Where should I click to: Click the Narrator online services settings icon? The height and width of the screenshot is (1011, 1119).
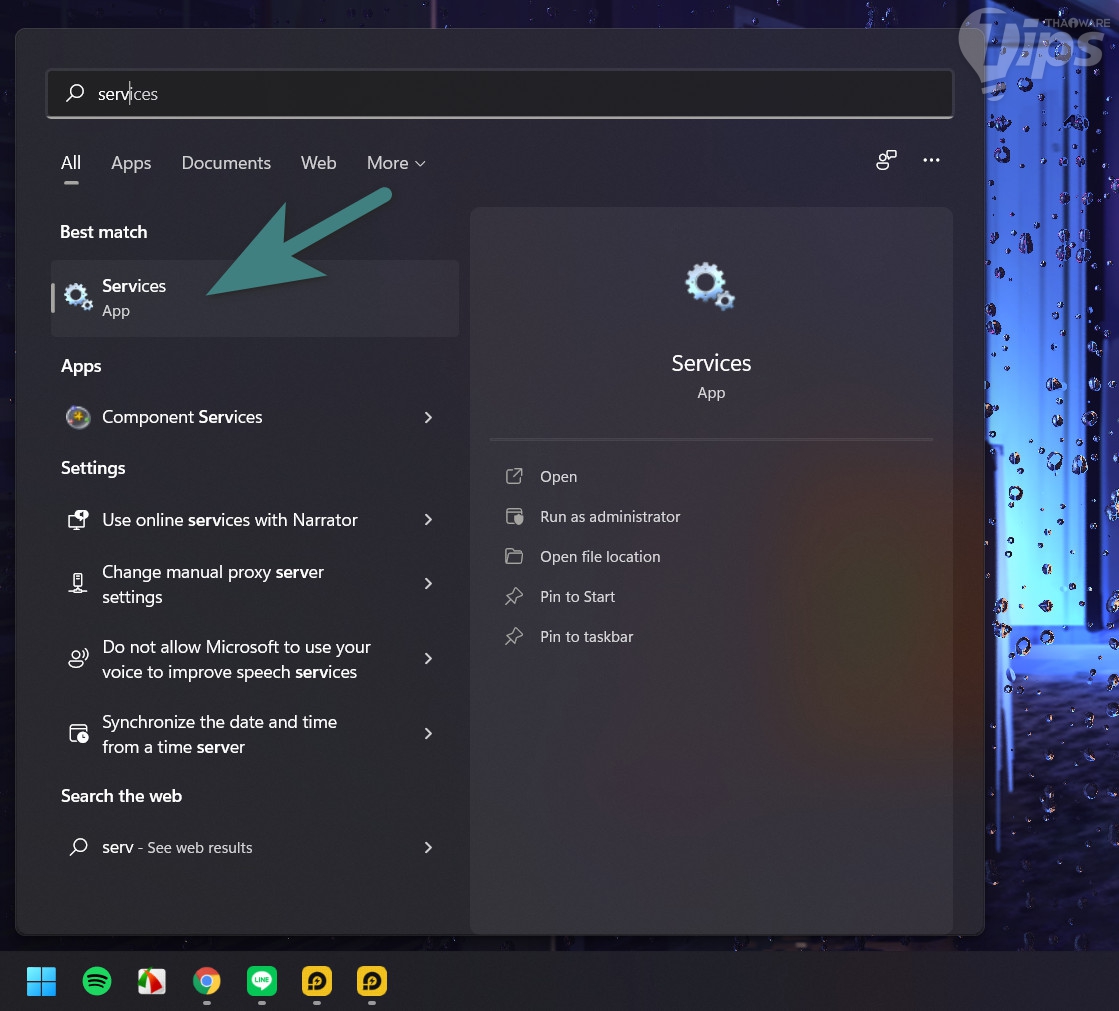[x=78, y=520]
